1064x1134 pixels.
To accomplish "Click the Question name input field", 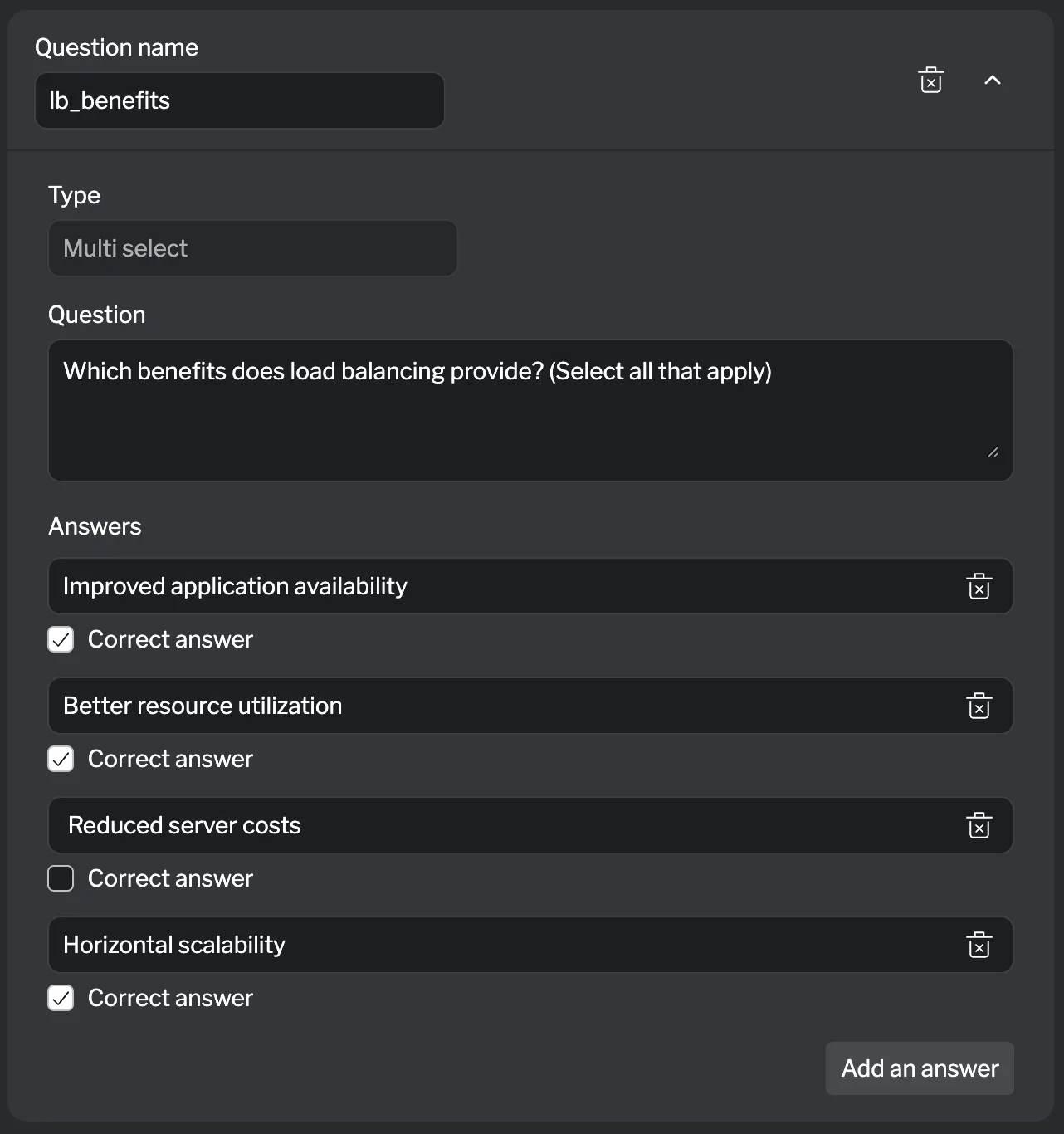I will coord(240,100).
